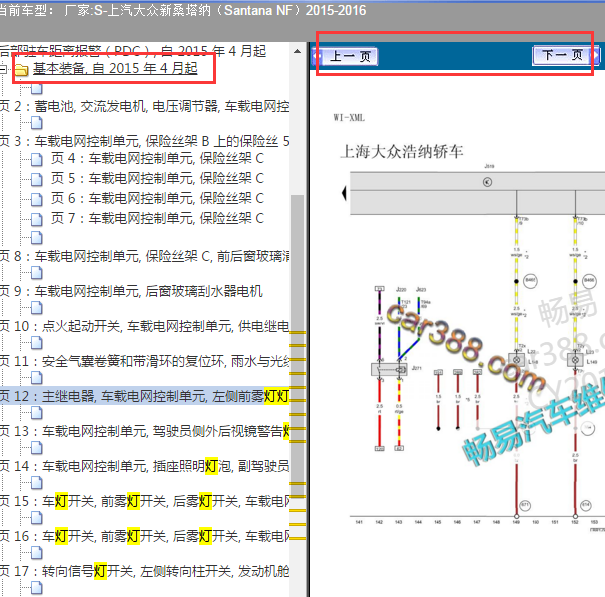Open 页 17 : 转向信号灯开关 entry
The height and width of the screenshot is (597, 605).
pyautogui.click(x=144, y=572)
